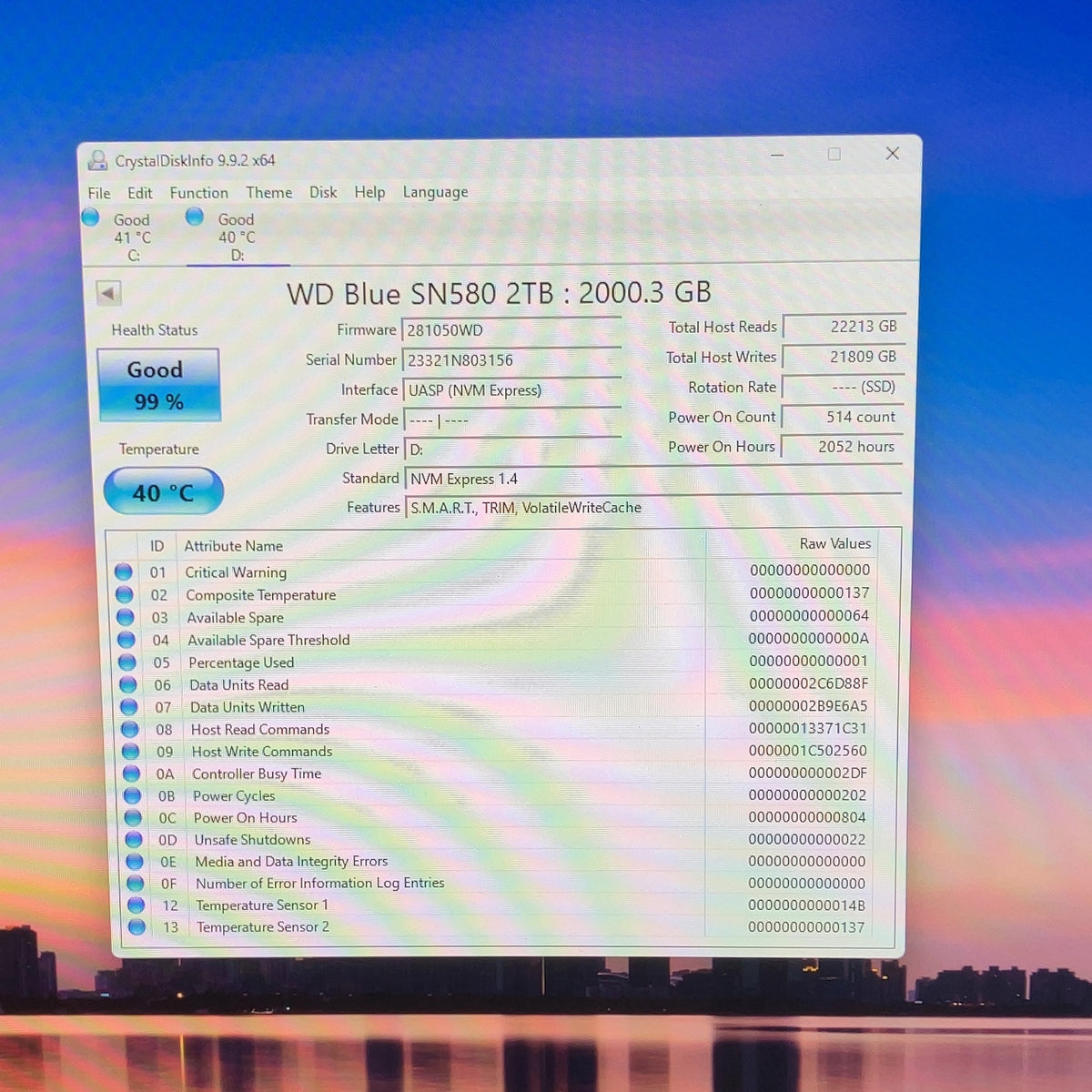Click the Serial Number field

(511, 360)
